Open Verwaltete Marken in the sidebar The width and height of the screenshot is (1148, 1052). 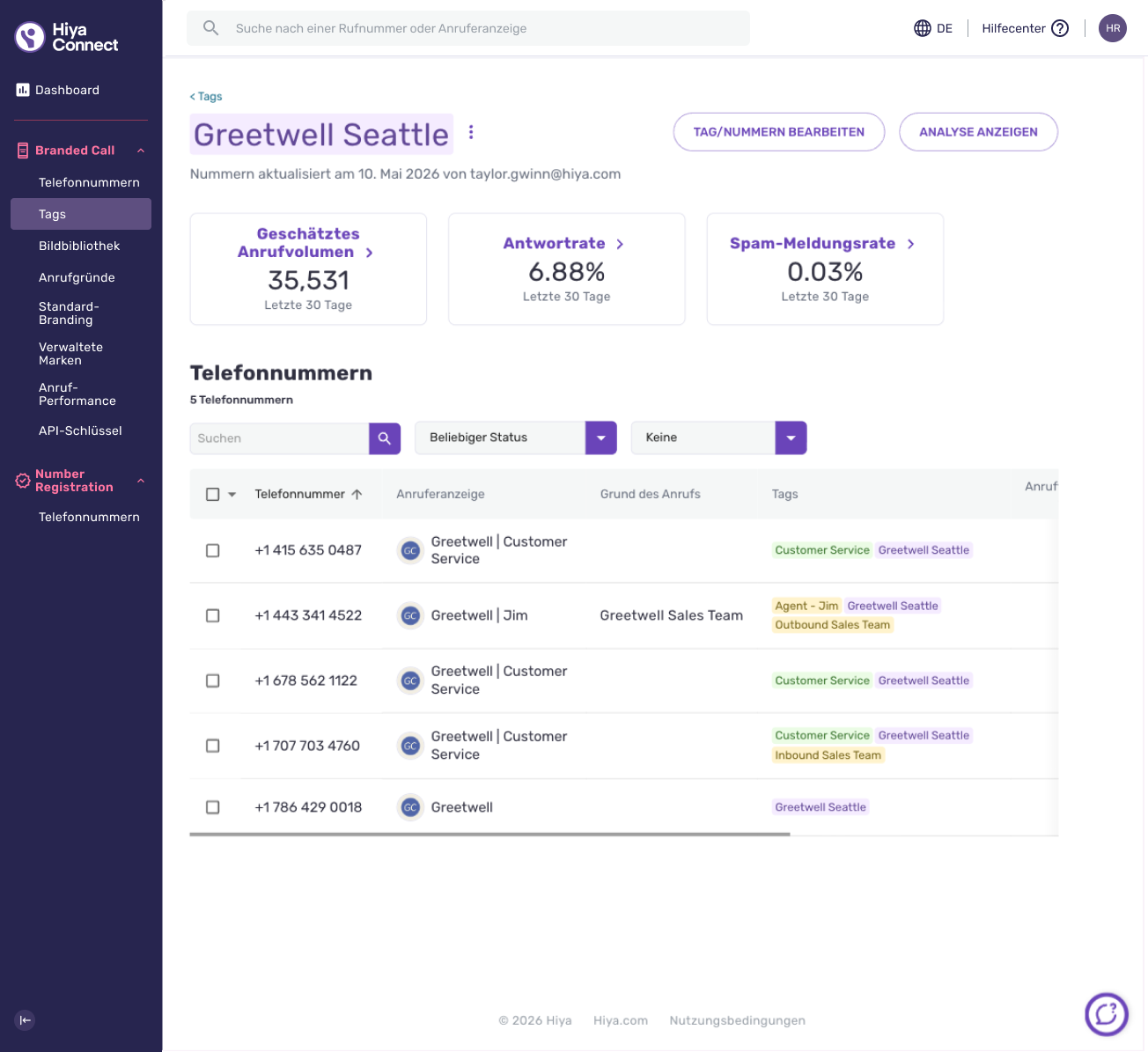pyautogui.click(x=70, y=354)
